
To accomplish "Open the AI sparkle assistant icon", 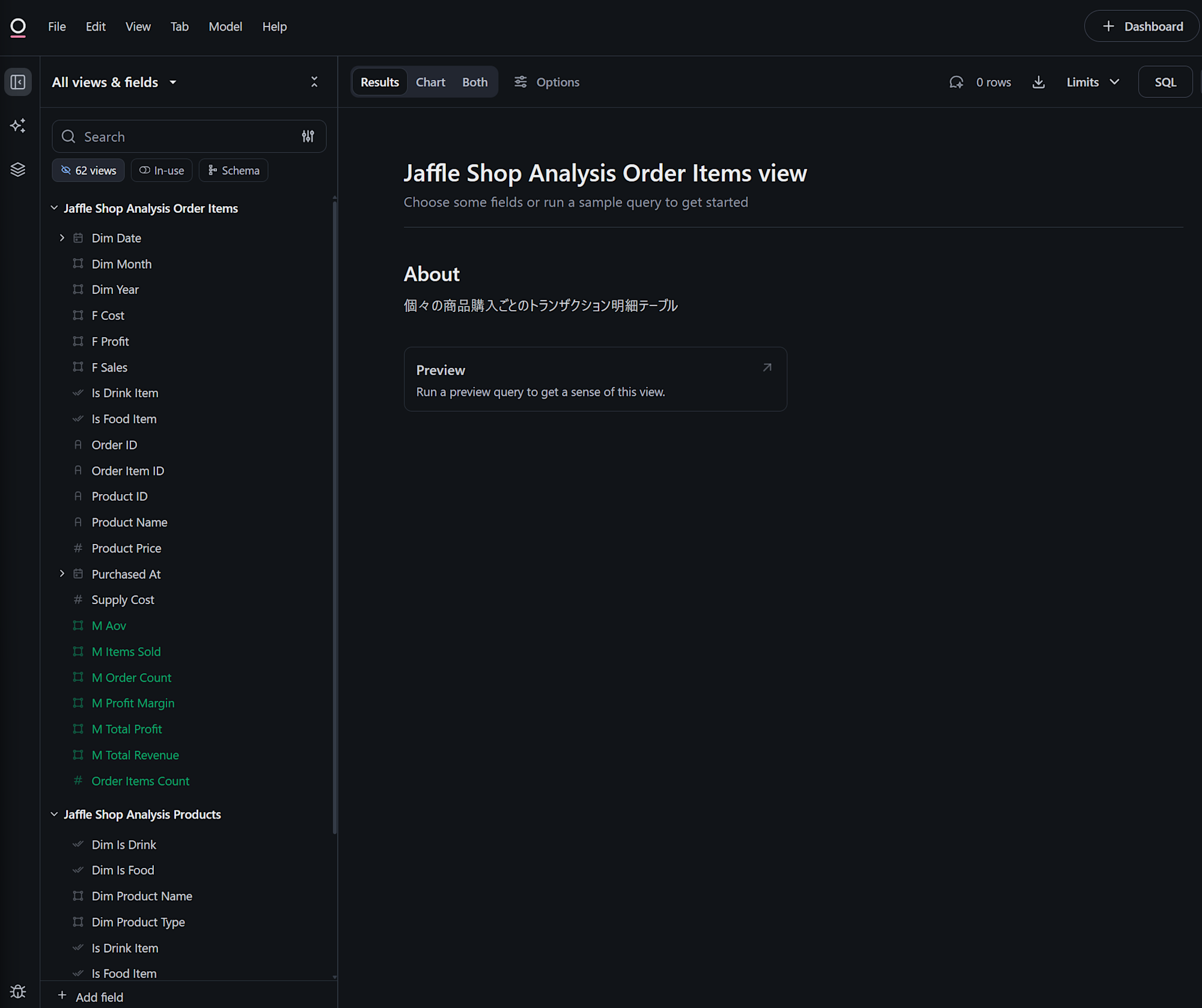I will pyautogui.click(x=18, y=126).
